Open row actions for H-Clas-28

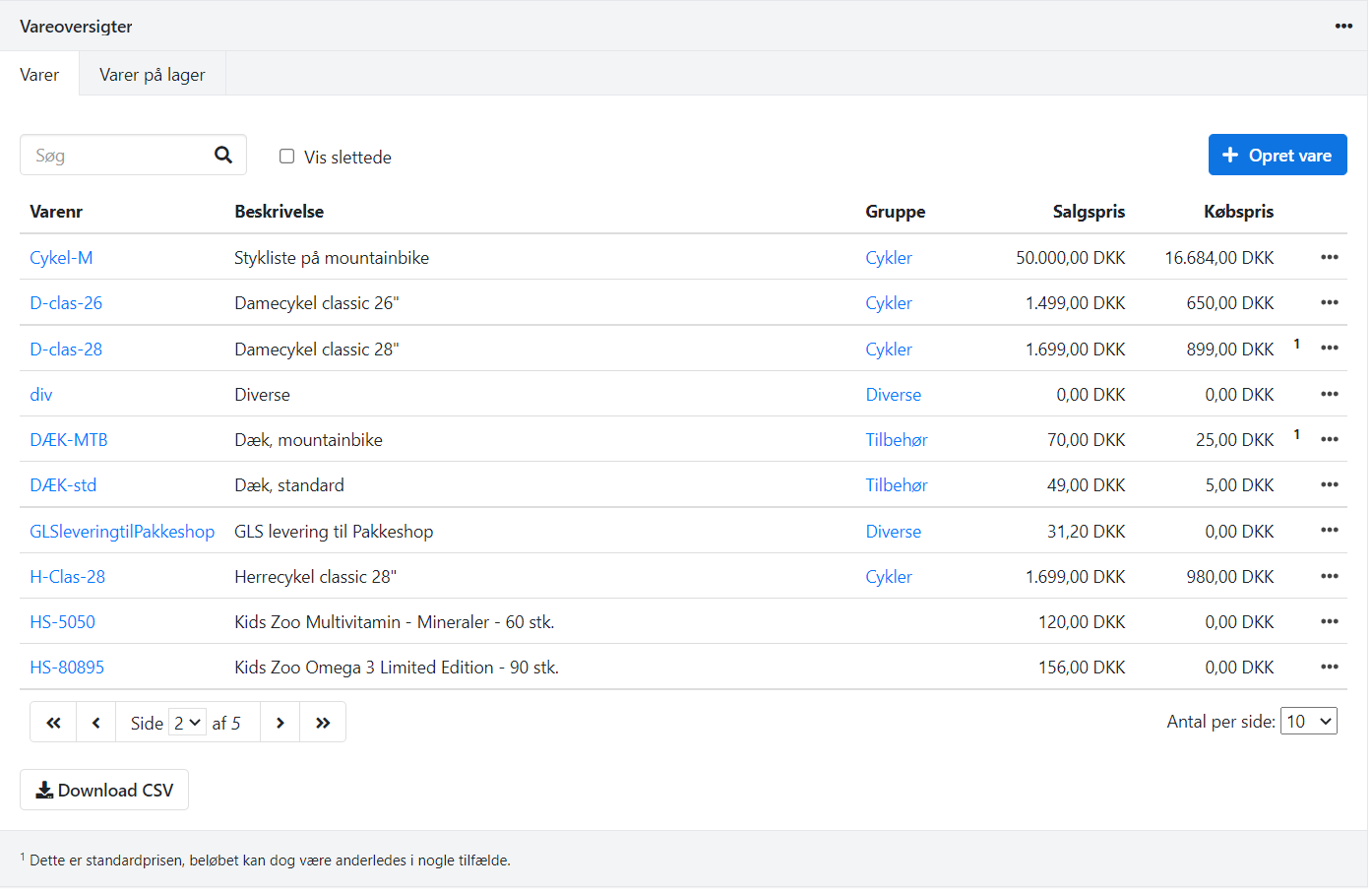pos(1330,576)
